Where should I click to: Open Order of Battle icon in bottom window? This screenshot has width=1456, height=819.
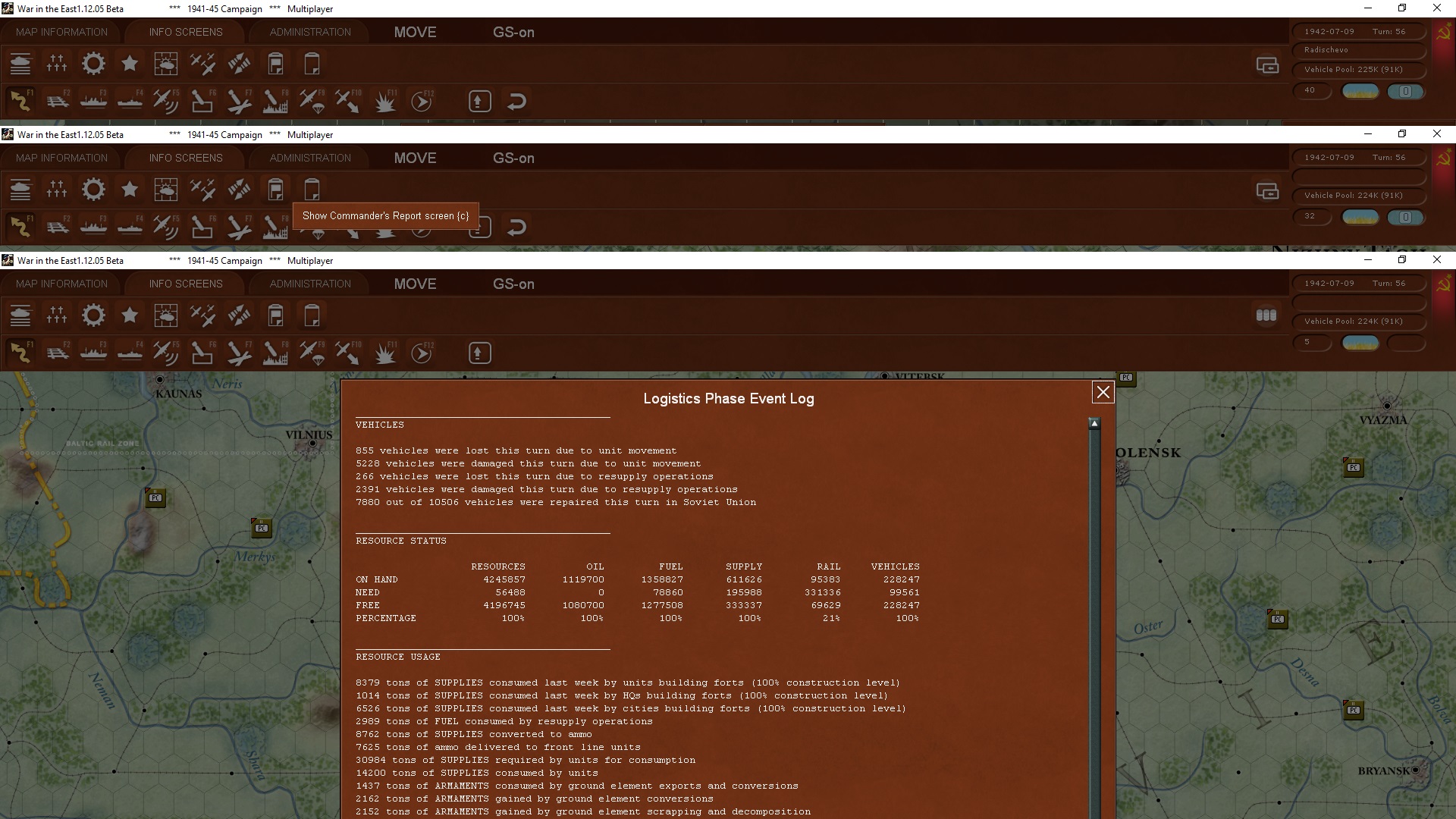pyautogui.click(x=20, y=315)
